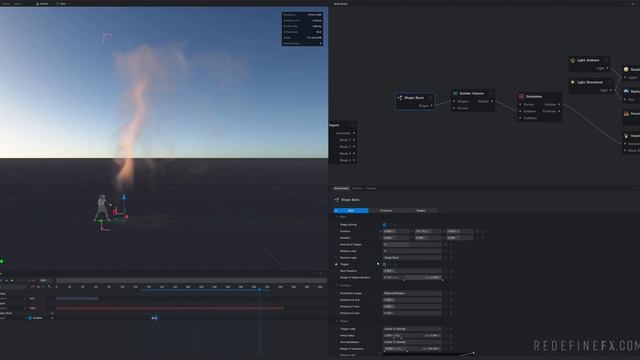
Task: Click the Emitters input port on Simulation node
Action: 520,111
